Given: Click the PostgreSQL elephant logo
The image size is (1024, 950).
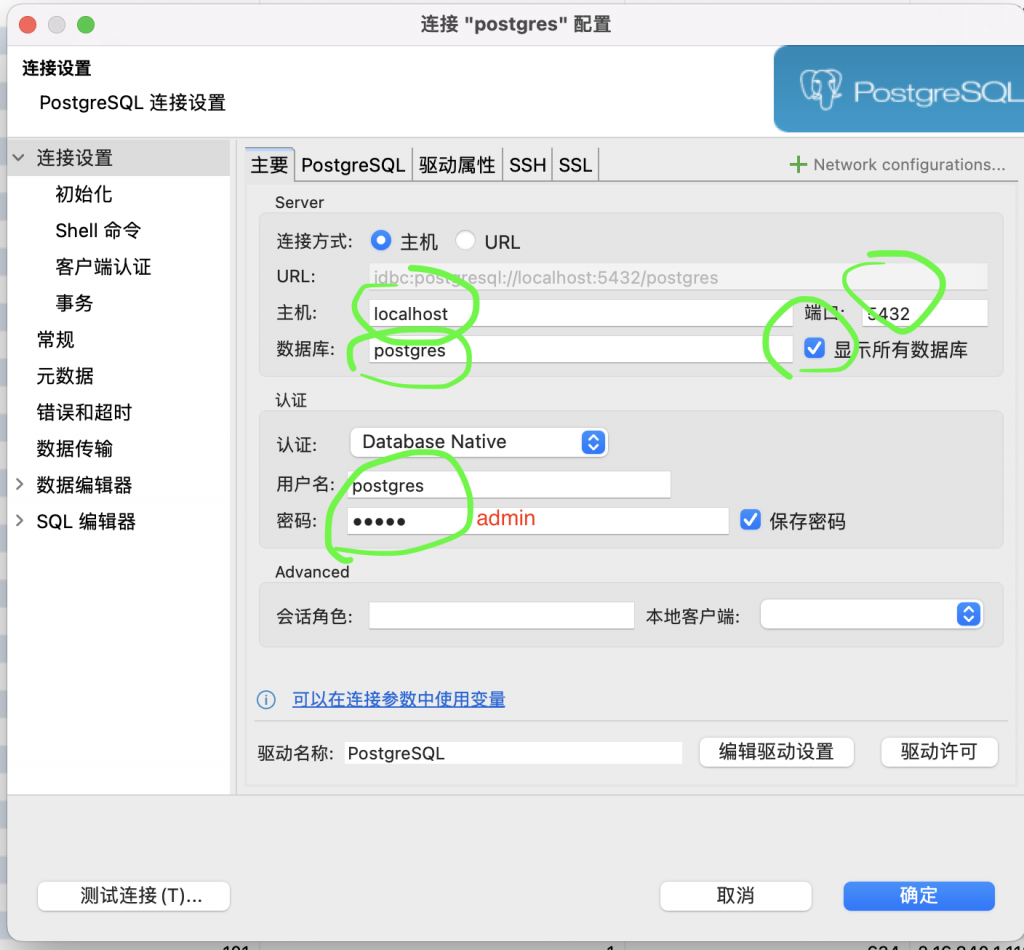Looking at the screenshot, I should [821, 88].
